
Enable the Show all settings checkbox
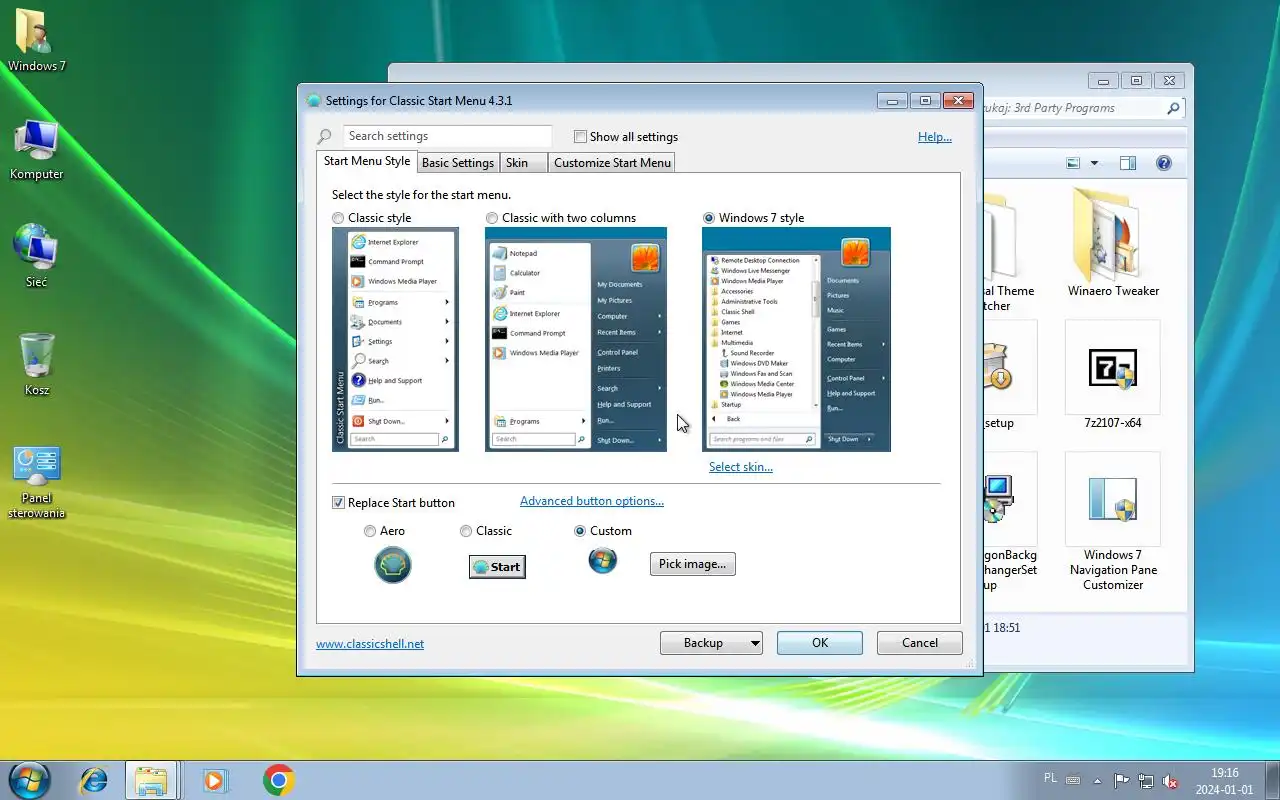(x=580, y=137)
